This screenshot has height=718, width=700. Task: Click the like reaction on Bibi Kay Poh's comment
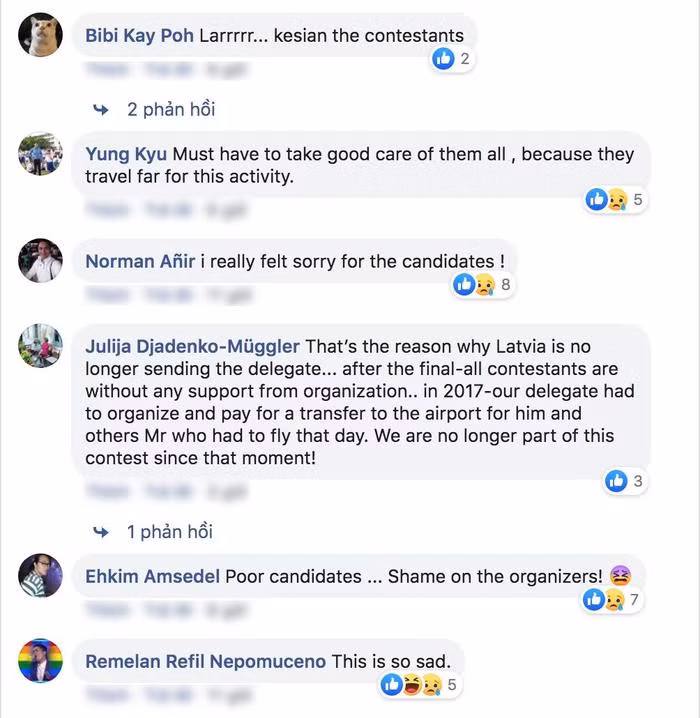click(x=443, y=59)
